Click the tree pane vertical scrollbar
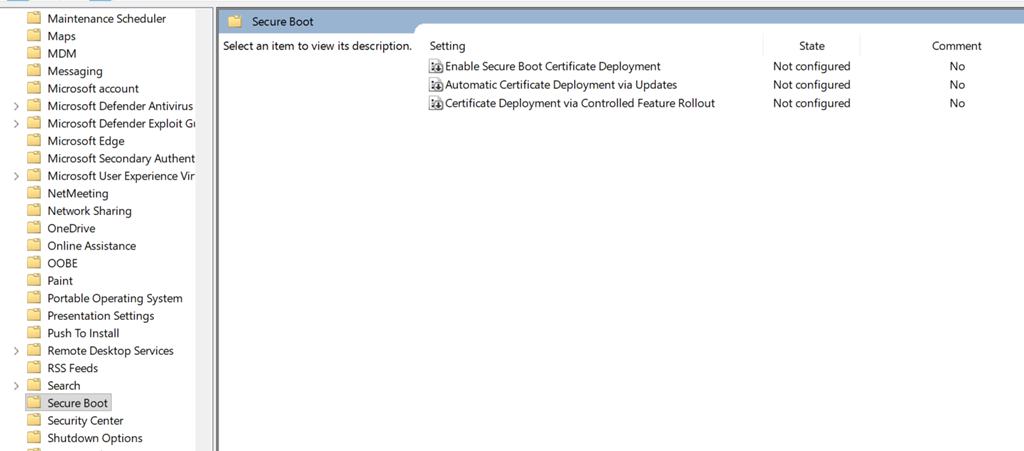This screenshot has width=1024, height=451. 204,220
